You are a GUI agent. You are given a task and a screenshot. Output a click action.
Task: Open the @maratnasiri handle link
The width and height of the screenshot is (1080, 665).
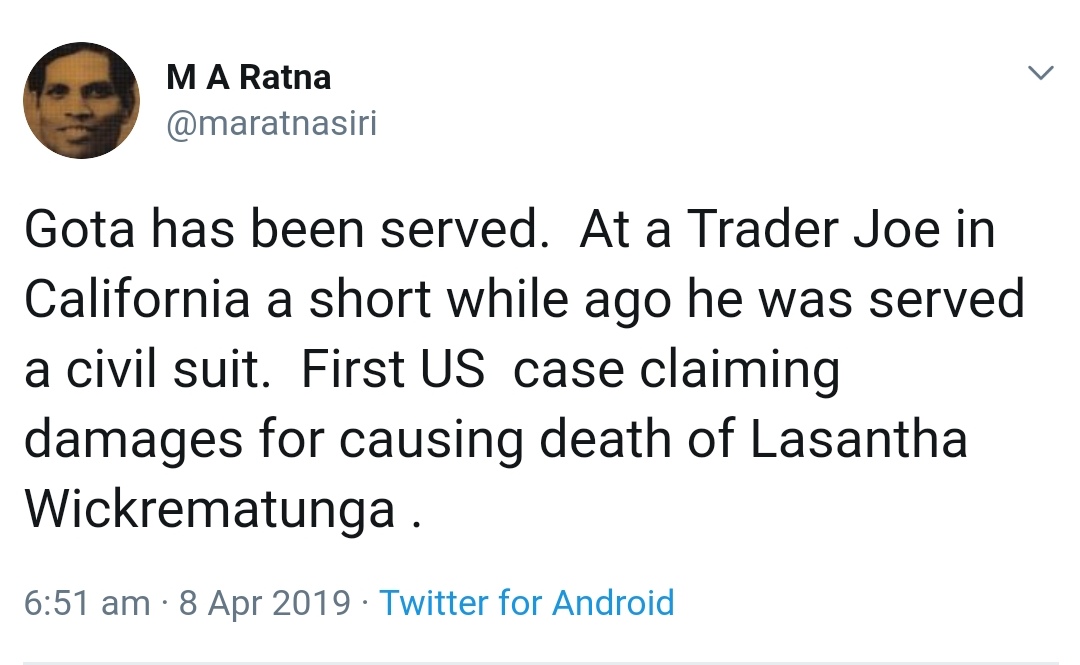pos(268,125)
